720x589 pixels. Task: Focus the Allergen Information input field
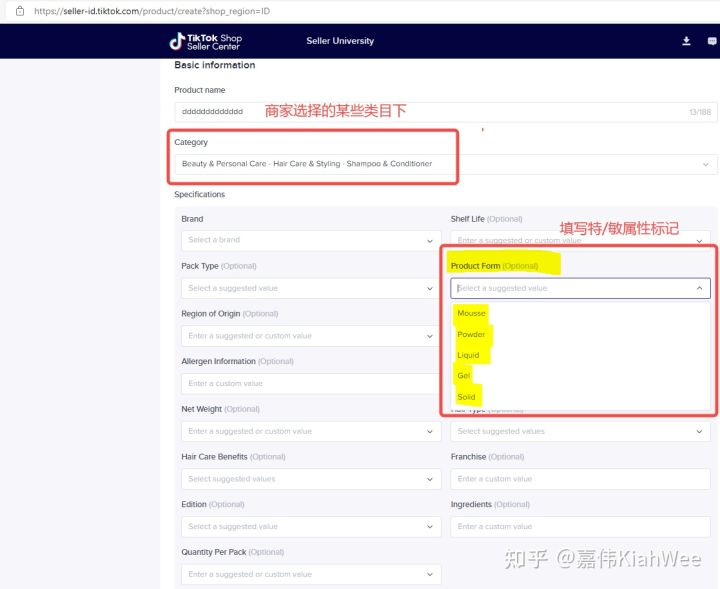(x=311, y=384)
